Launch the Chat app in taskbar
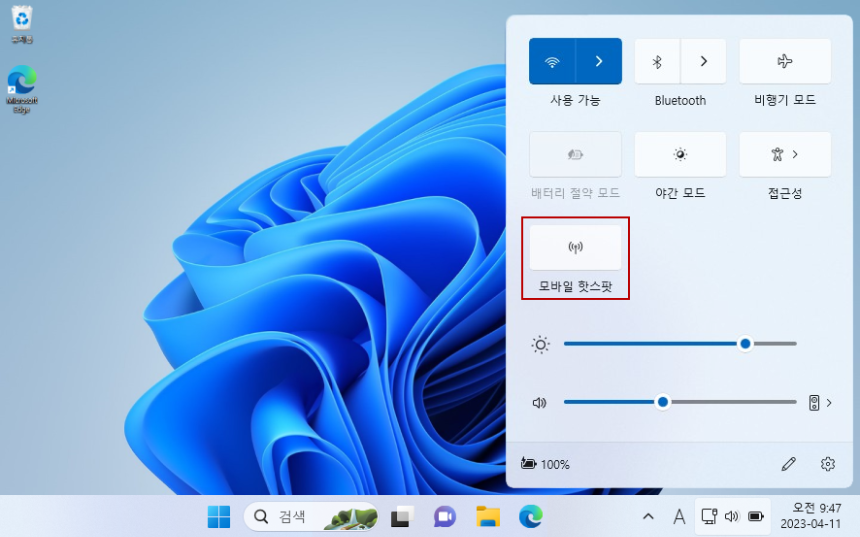 tap(445, 517)
